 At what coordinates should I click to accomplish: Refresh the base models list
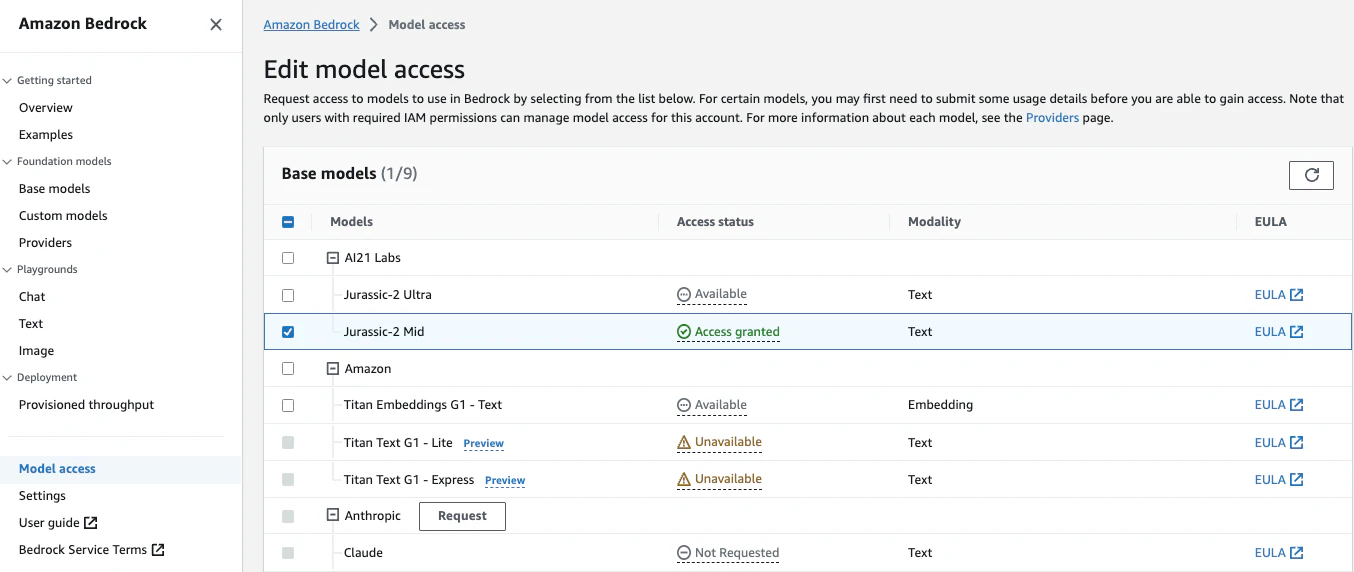1311,175
